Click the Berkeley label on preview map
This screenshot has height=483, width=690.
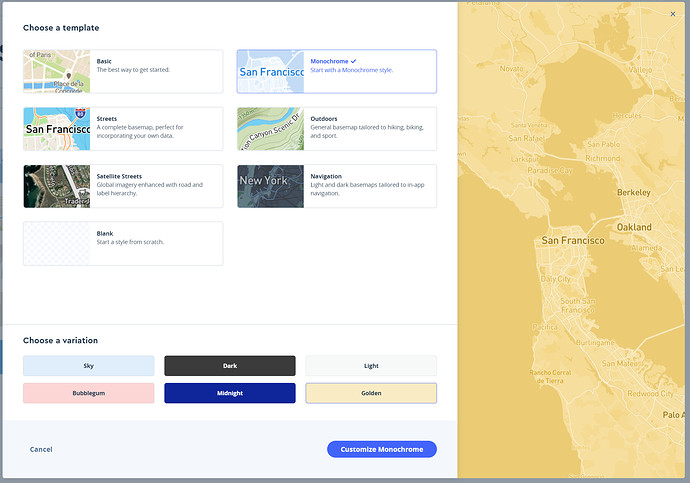point(634,193)
